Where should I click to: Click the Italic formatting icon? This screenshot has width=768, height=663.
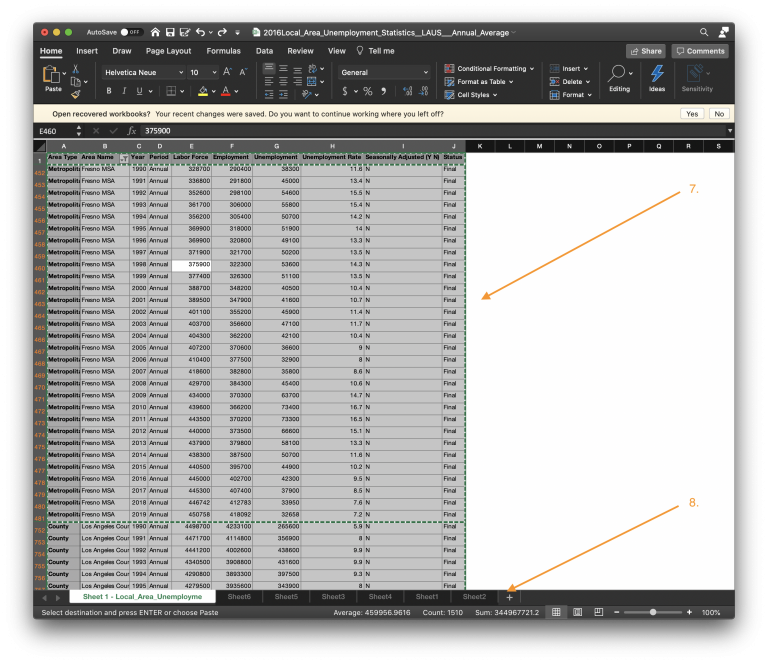tap(124, 91)
